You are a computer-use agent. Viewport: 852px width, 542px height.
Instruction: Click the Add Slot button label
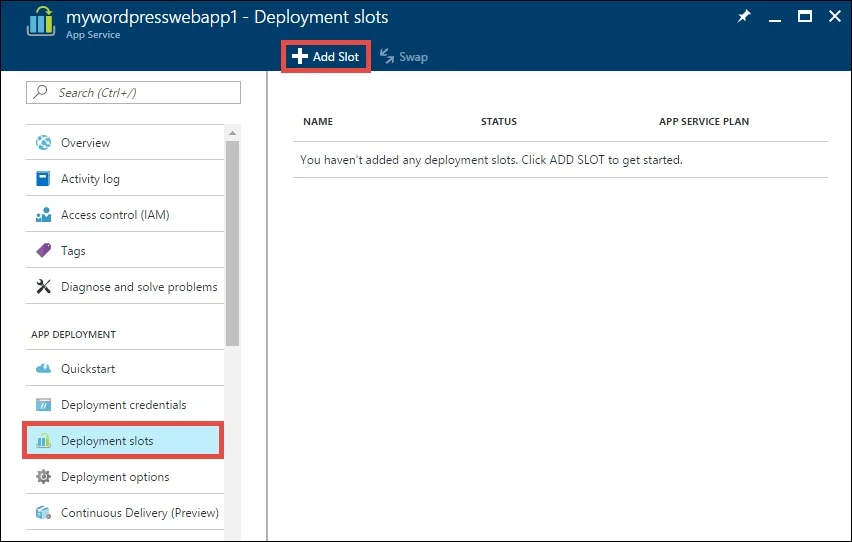(336, 57)
